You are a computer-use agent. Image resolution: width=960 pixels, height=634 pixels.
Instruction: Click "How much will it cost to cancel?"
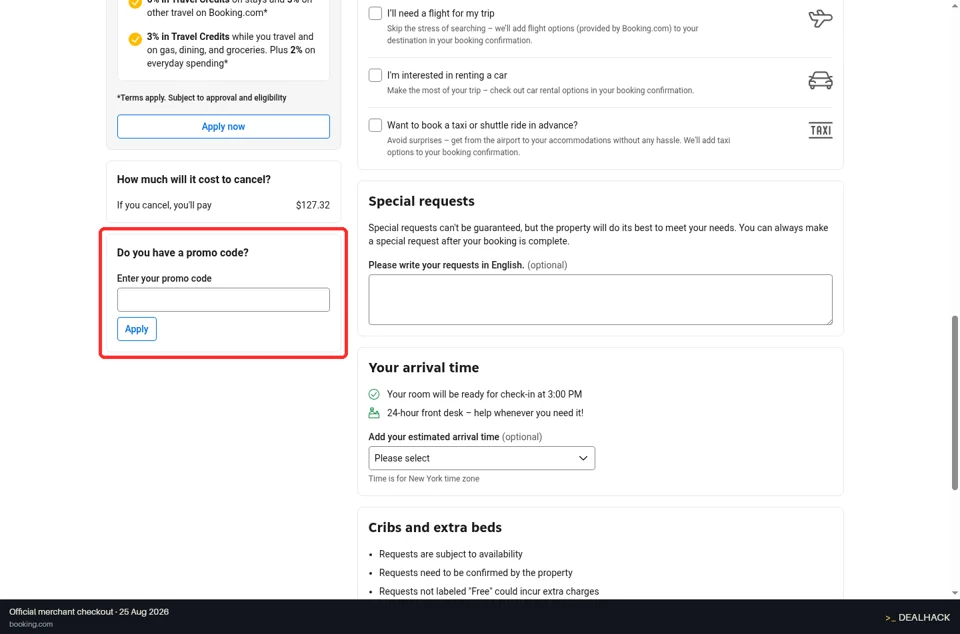tap(193, 179)
